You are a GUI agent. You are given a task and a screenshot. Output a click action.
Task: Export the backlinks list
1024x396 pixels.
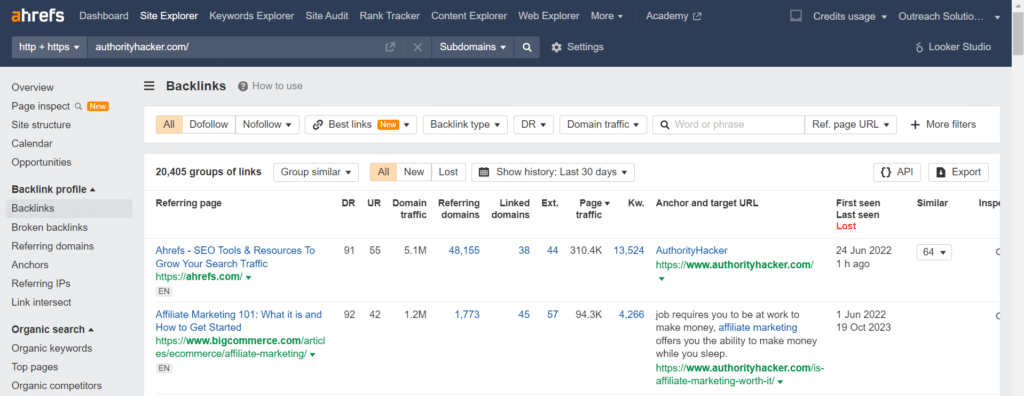pyautogui.click(x=958, y=172)
